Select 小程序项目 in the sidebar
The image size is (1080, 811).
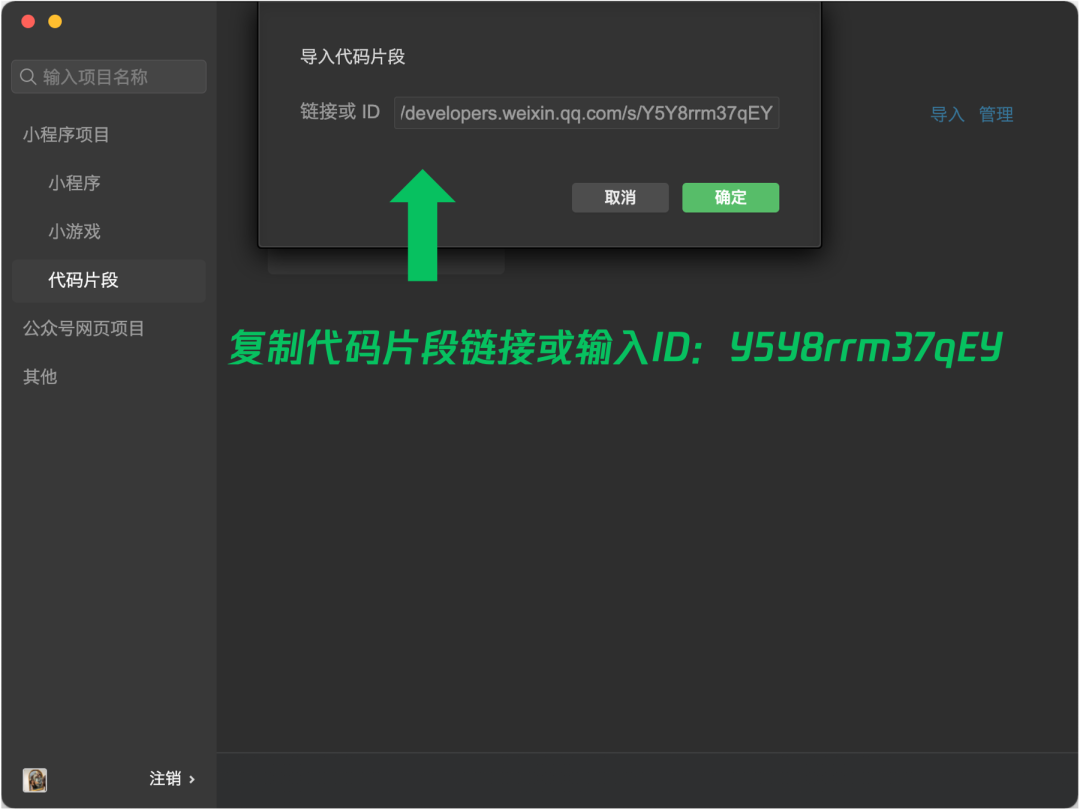66,134
